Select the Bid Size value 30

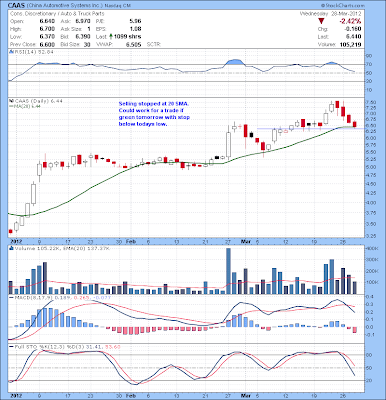coord(87,44)
